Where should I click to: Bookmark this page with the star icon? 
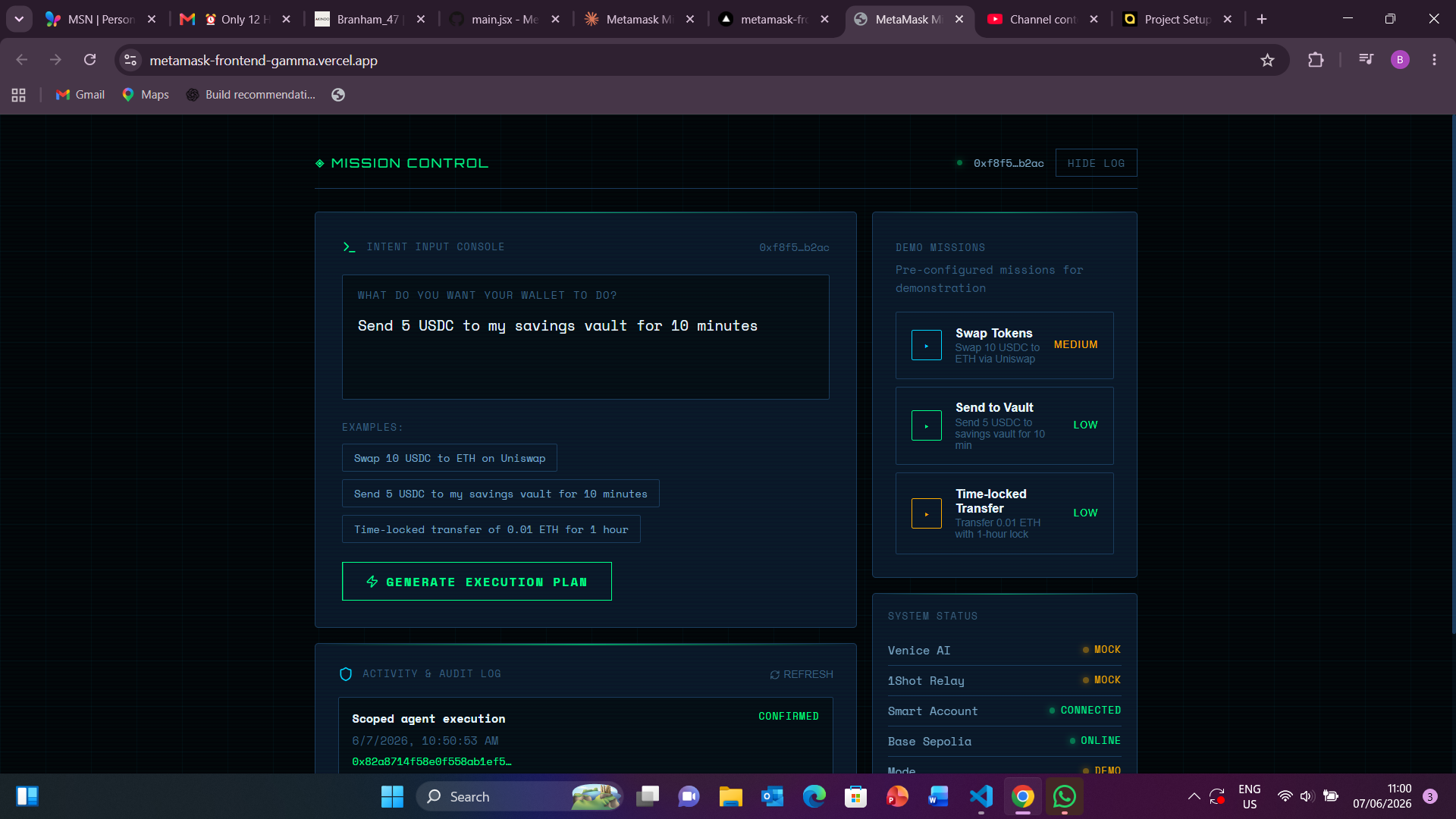[x=1267, y=60]
